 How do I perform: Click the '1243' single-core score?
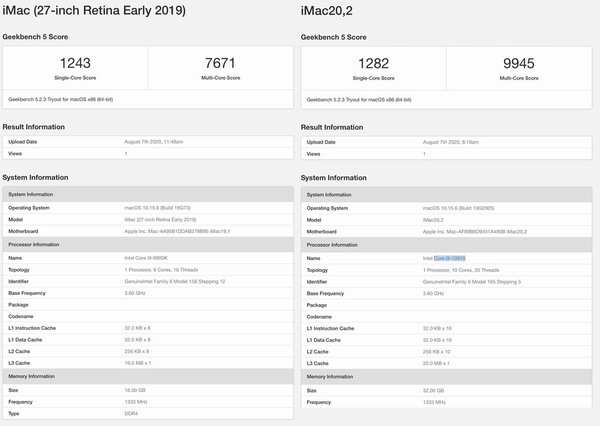pyautogui.click(x=75, y=63)
